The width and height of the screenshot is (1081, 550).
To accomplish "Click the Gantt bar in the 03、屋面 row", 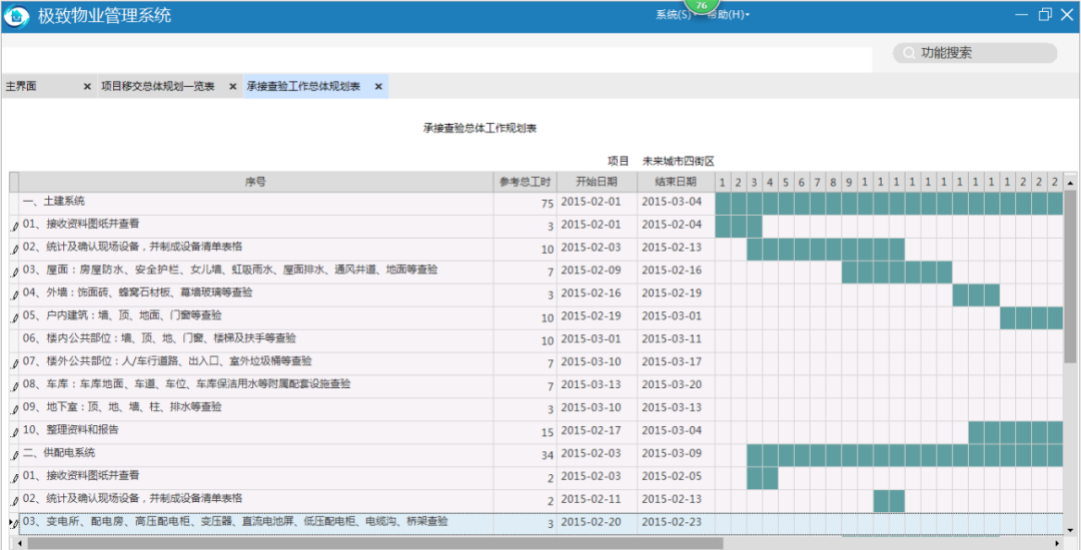I will [x=897, y=272].
